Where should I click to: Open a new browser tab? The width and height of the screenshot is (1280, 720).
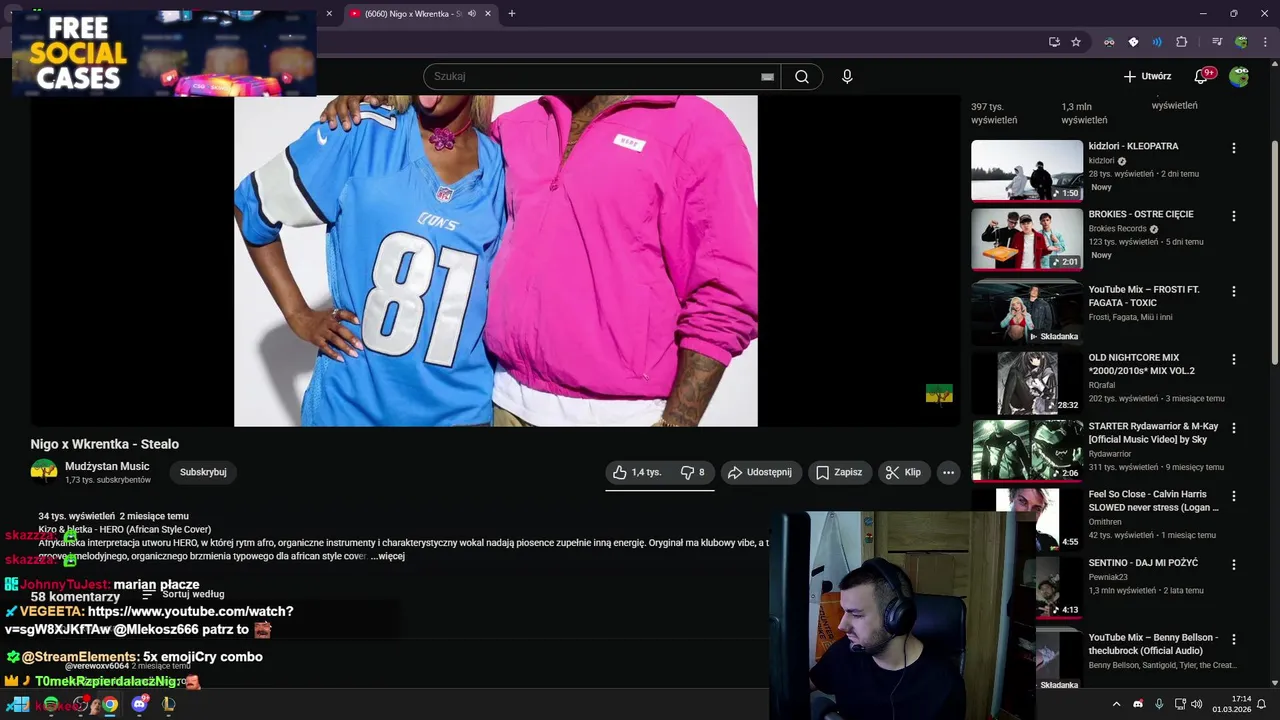(x=512, y=14)
